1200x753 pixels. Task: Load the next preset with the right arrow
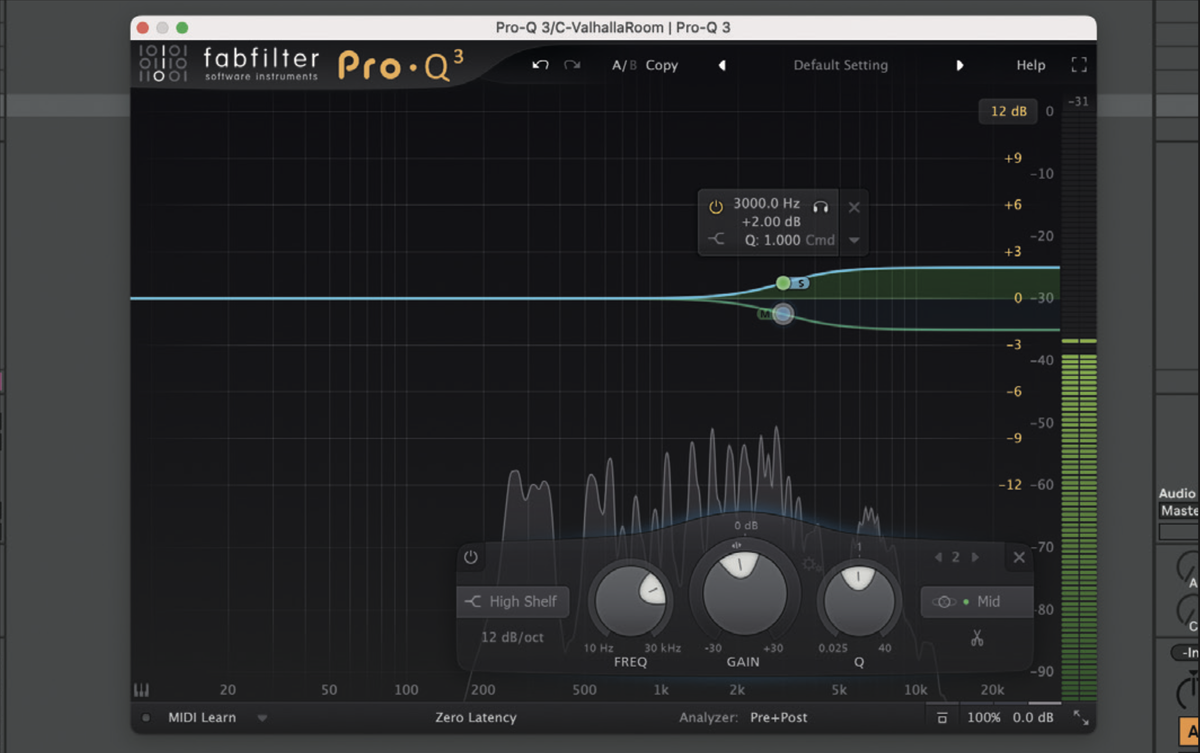point(959,64)
